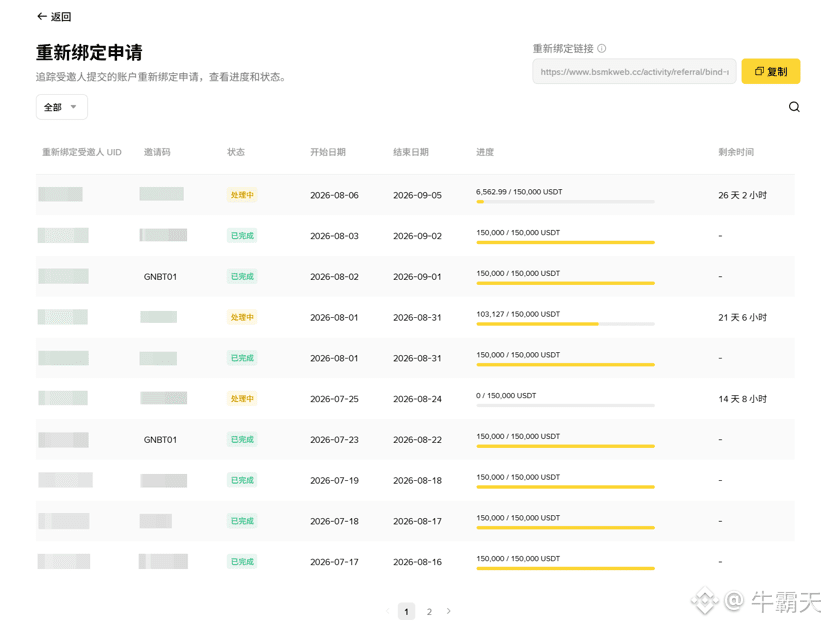The image size is (829, 627).
Task: Click the next page chevron
Action: [449, 611]
